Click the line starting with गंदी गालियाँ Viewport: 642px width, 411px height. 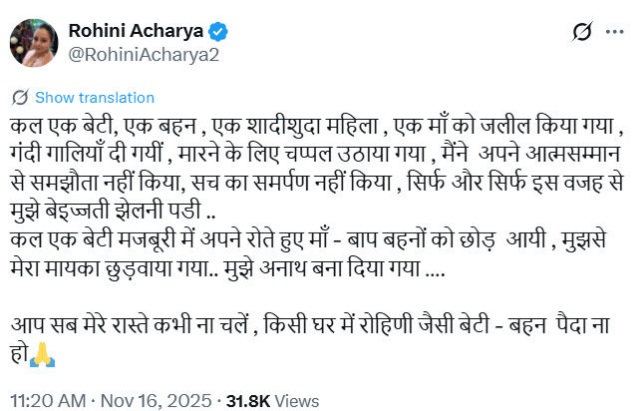[x=310, y=155]
